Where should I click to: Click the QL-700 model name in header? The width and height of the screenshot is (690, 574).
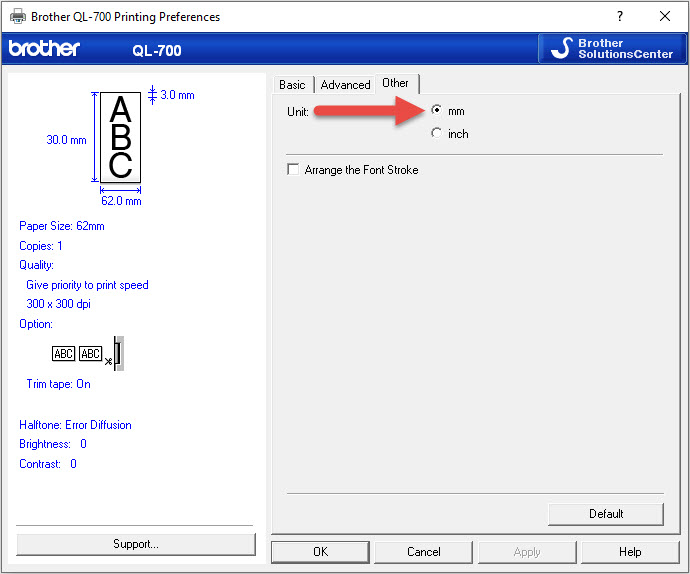click(157, 50)
